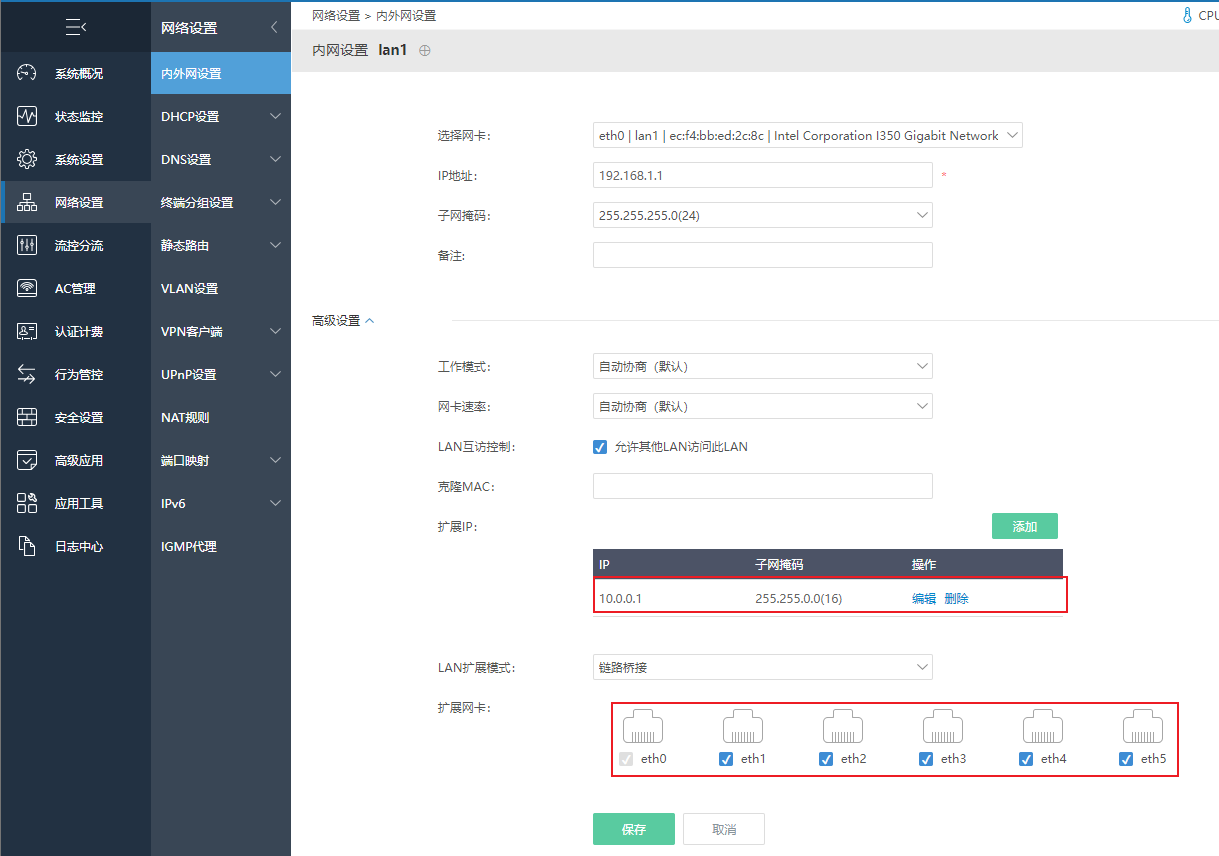Collapse the 高级设置 section

(343, 321)
